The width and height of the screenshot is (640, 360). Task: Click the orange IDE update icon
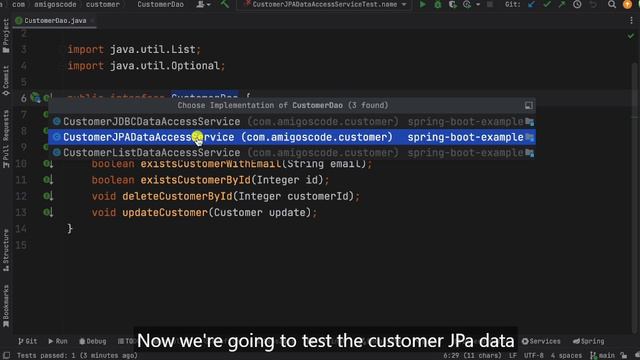[627, 4]
